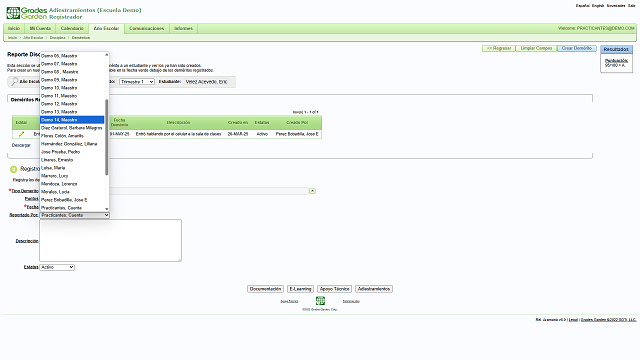Click the list scroll-down arrow
This screenshot has width=640, height=360.
click(x=107, y=209)
